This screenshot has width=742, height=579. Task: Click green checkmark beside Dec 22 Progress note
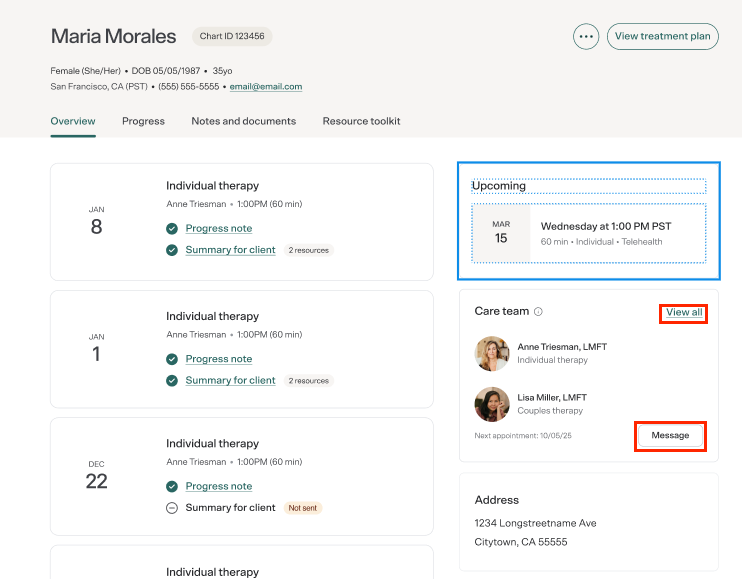[x=172, y=486]
